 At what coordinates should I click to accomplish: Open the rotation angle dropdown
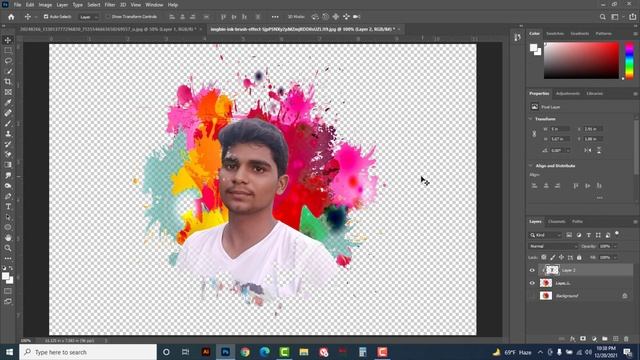point(568,150)
